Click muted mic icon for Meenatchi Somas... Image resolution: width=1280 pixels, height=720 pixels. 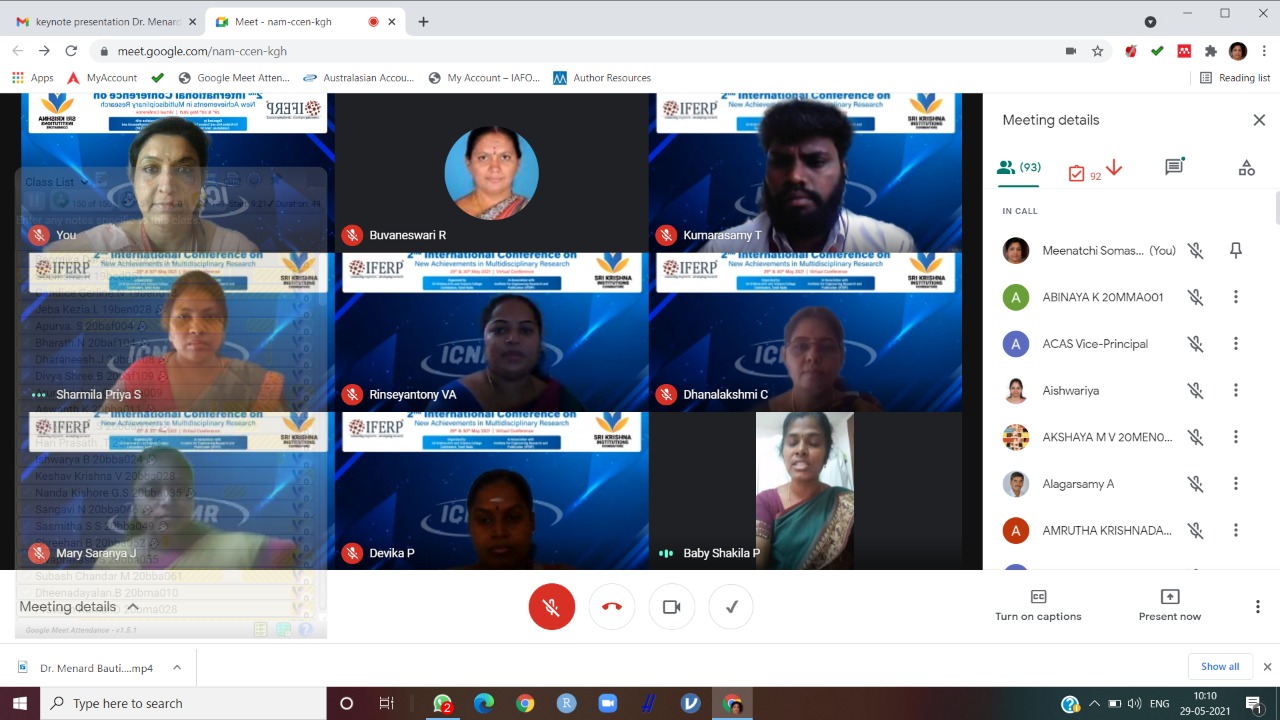pos(1194,250)
